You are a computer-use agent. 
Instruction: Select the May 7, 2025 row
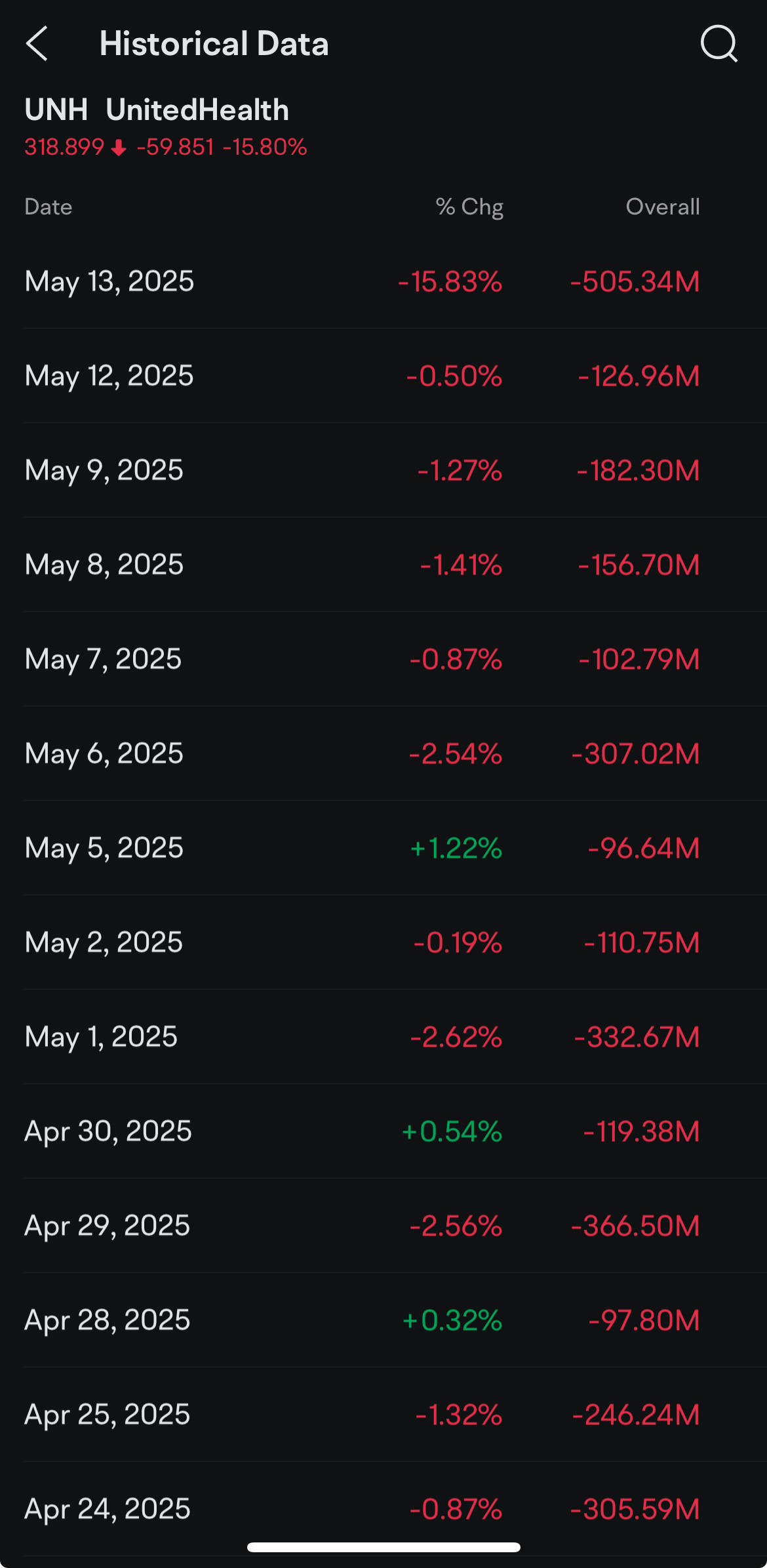pyautogui.click(x=383, y=659)
